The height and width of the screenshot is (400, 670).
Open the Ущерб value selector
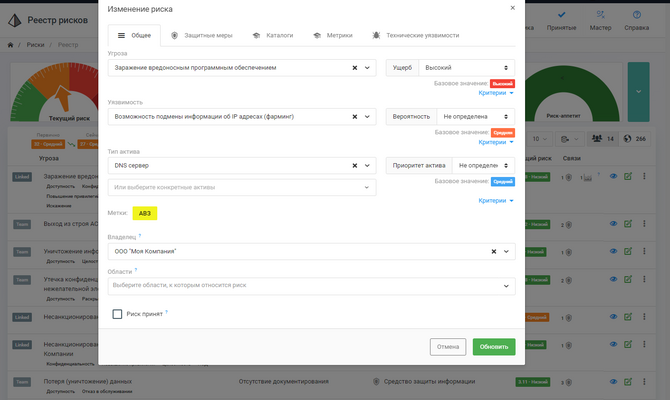click(467, 68)
